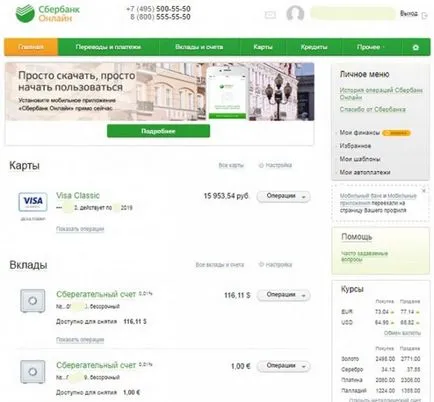Click the USD rate row

click(x=380, y=323)
